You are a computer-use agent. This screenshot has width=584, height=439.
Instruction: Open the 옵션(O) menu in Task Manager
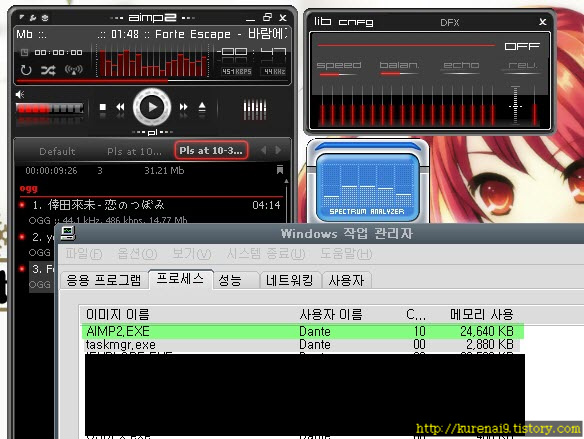pyautogui.click(x=137, y=254)
